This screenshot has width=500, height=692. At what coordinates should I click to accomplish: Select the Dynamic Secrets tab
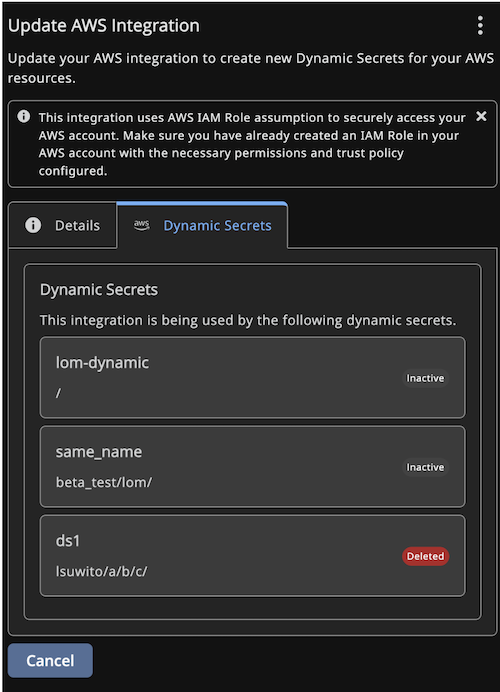pos(202,226)
